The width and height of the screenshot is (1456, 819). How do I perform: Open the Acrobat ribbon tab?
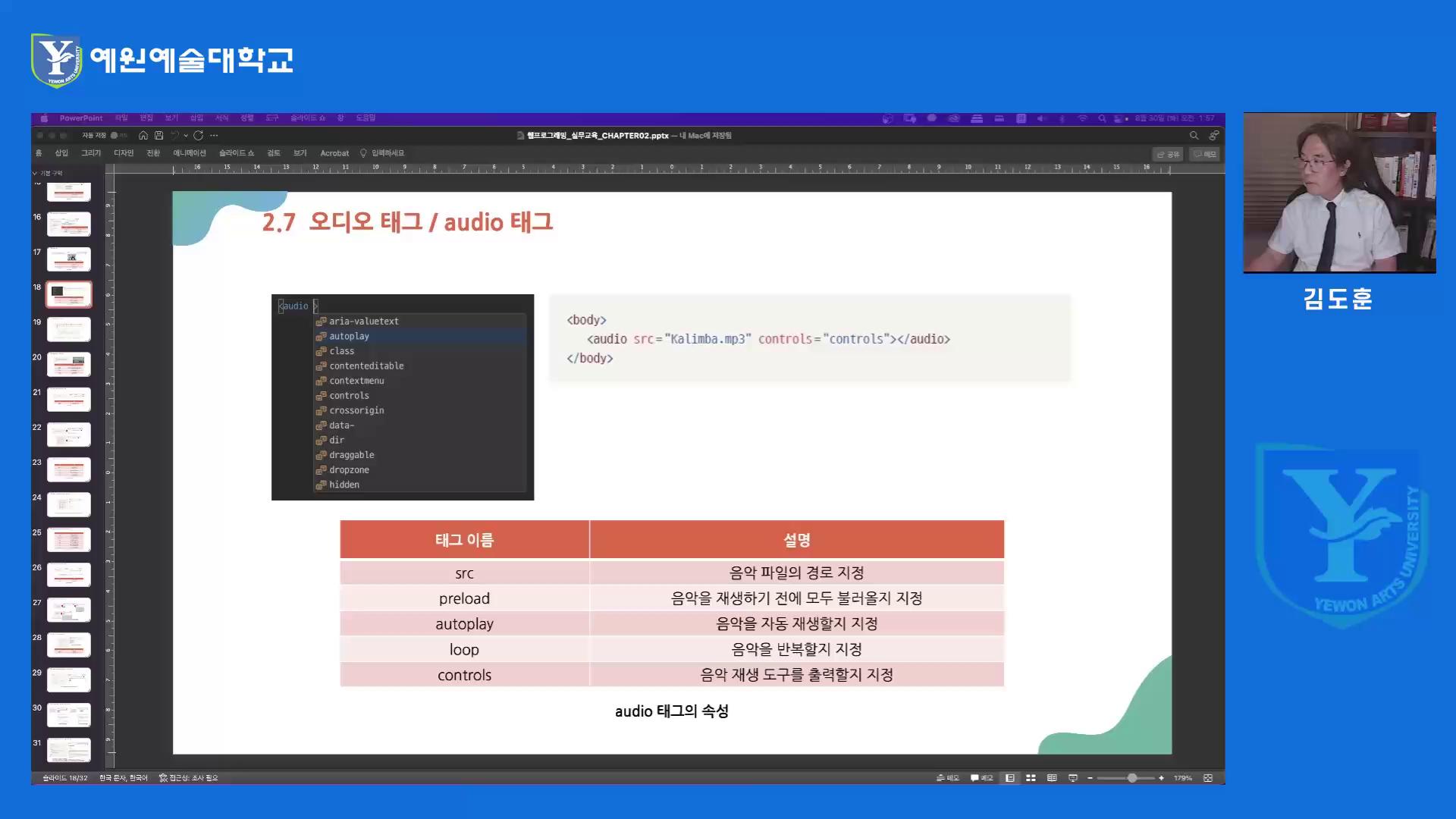point(334,153)
